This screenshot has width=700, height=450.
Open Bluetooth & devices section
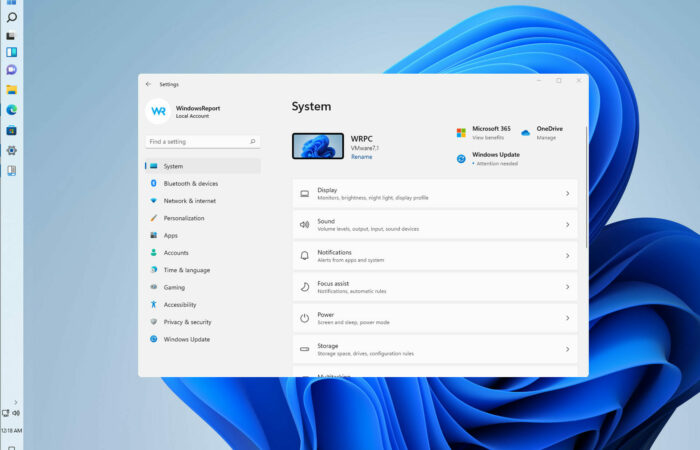[203, 183]
